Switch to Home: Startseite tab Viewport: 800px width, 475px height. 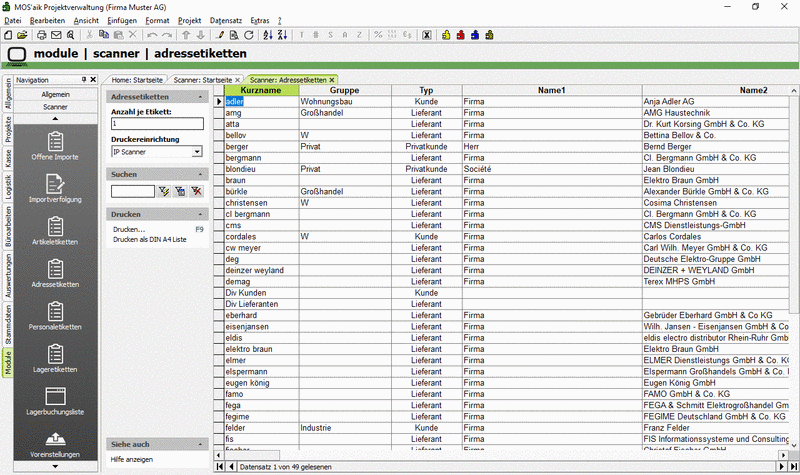pyautogui.click(x=137, y=80)
